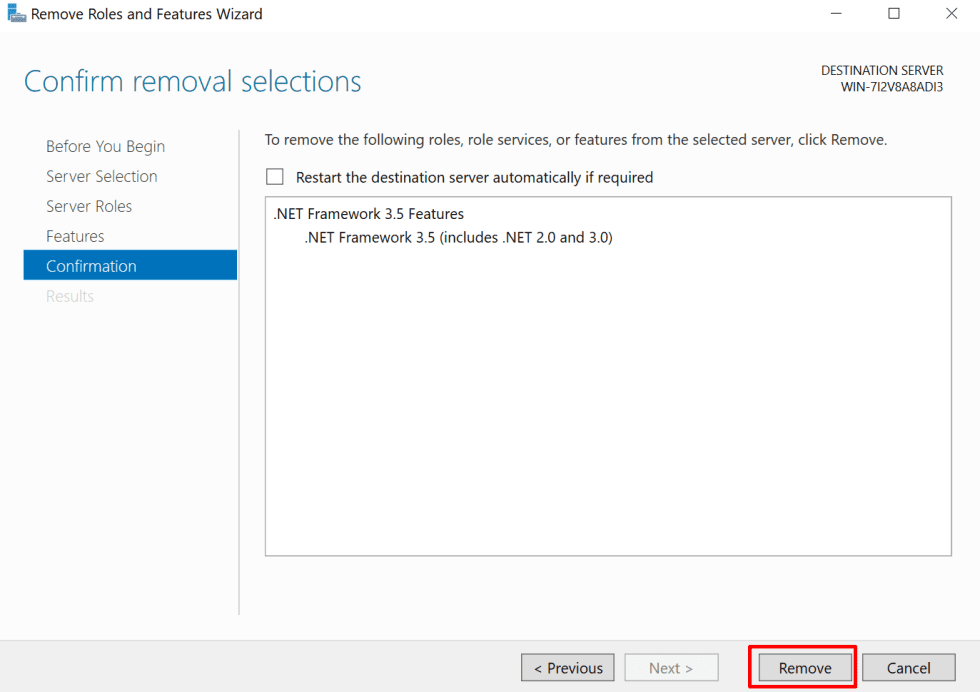Open the Server Roles page
The height and width of the screenshot is (692, 980).
95,206
